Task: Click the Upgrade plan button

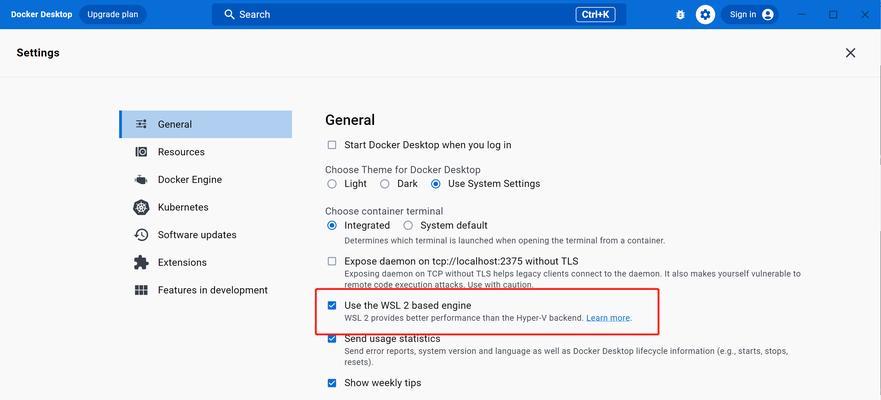Action: pos(113,15)
